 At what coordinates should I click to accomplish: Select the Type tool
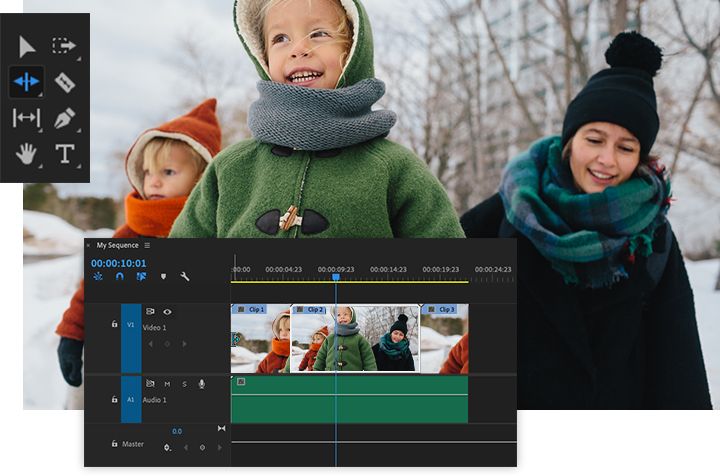(65, 154)
